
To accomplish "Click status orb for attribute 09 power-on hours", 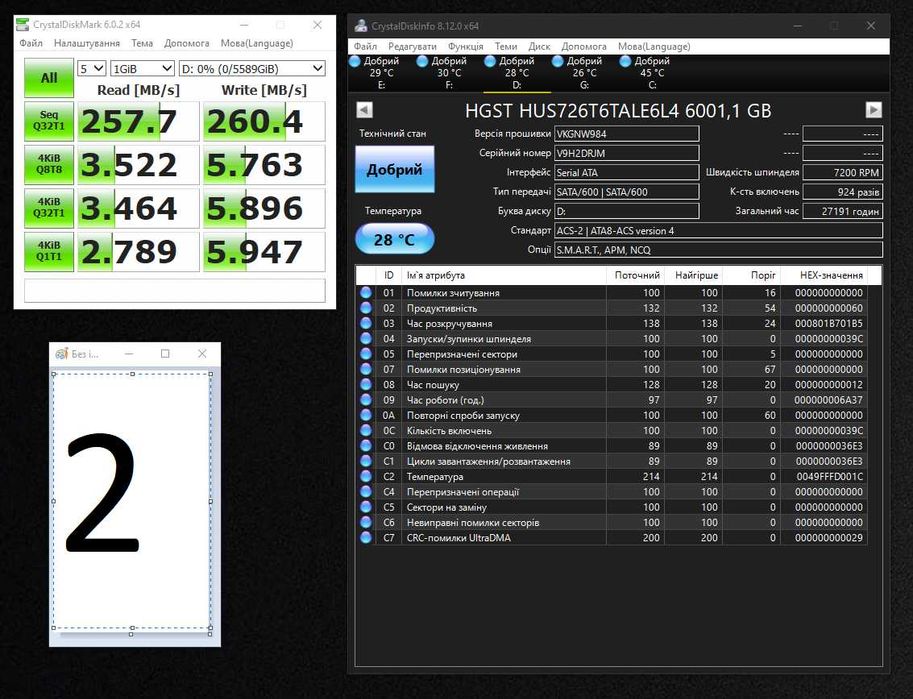I will 366,400.
